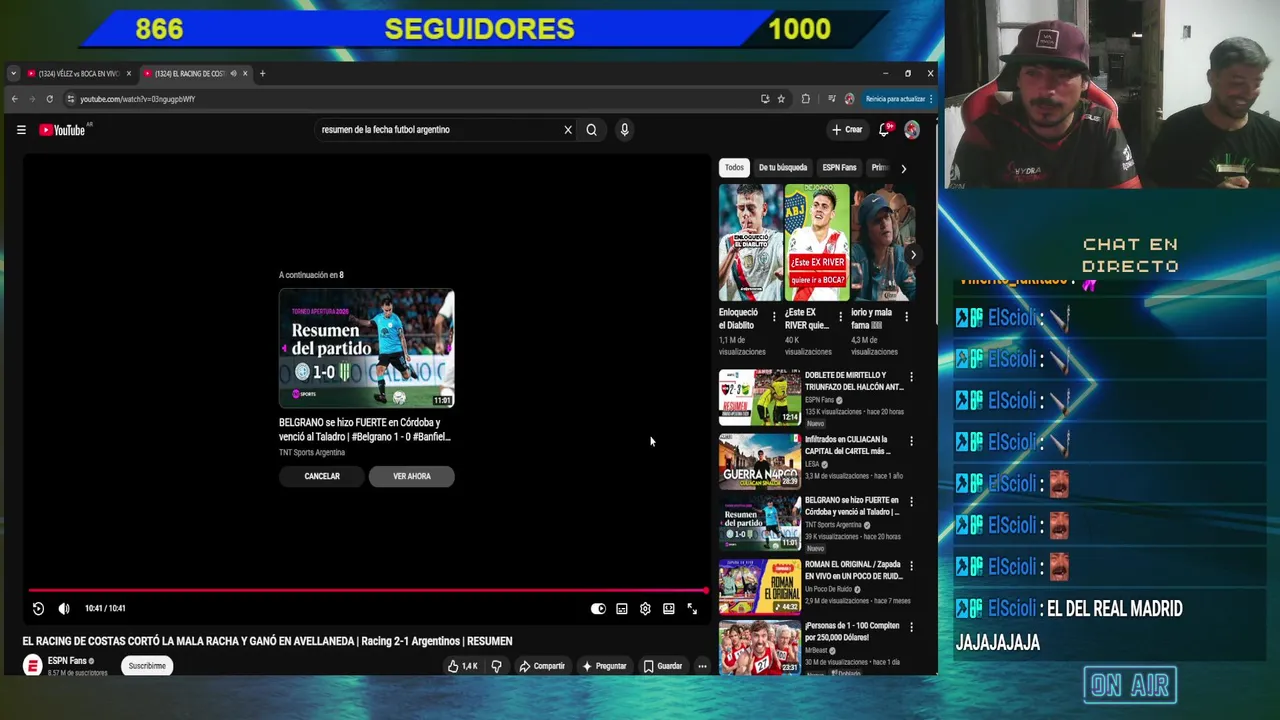Close the VÉLEZ vs BOCA browser tab

click(x=128, y=74)
